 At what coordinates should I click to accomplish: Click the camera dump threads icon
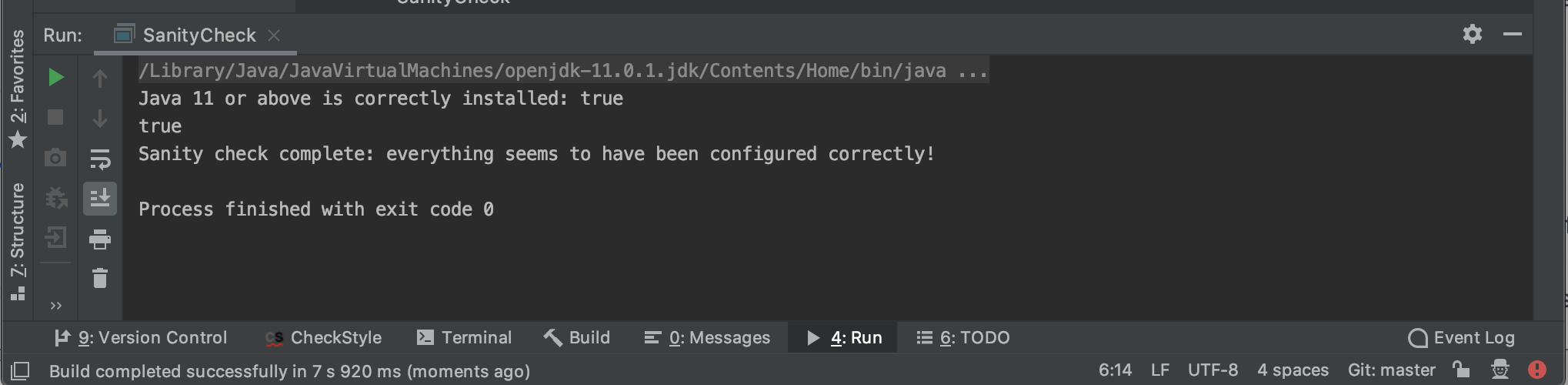[x=55, y=158]
